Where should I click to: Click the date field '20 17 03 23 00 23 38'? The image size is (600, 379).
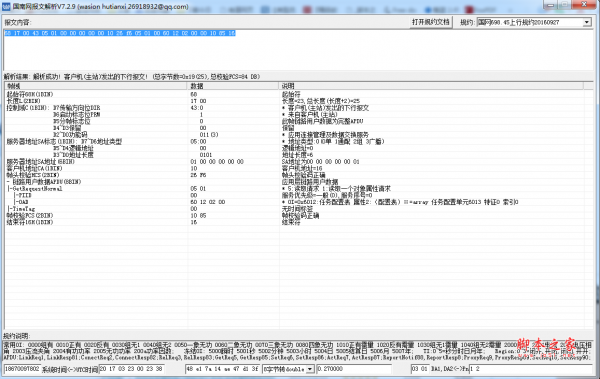coord(131,369)
